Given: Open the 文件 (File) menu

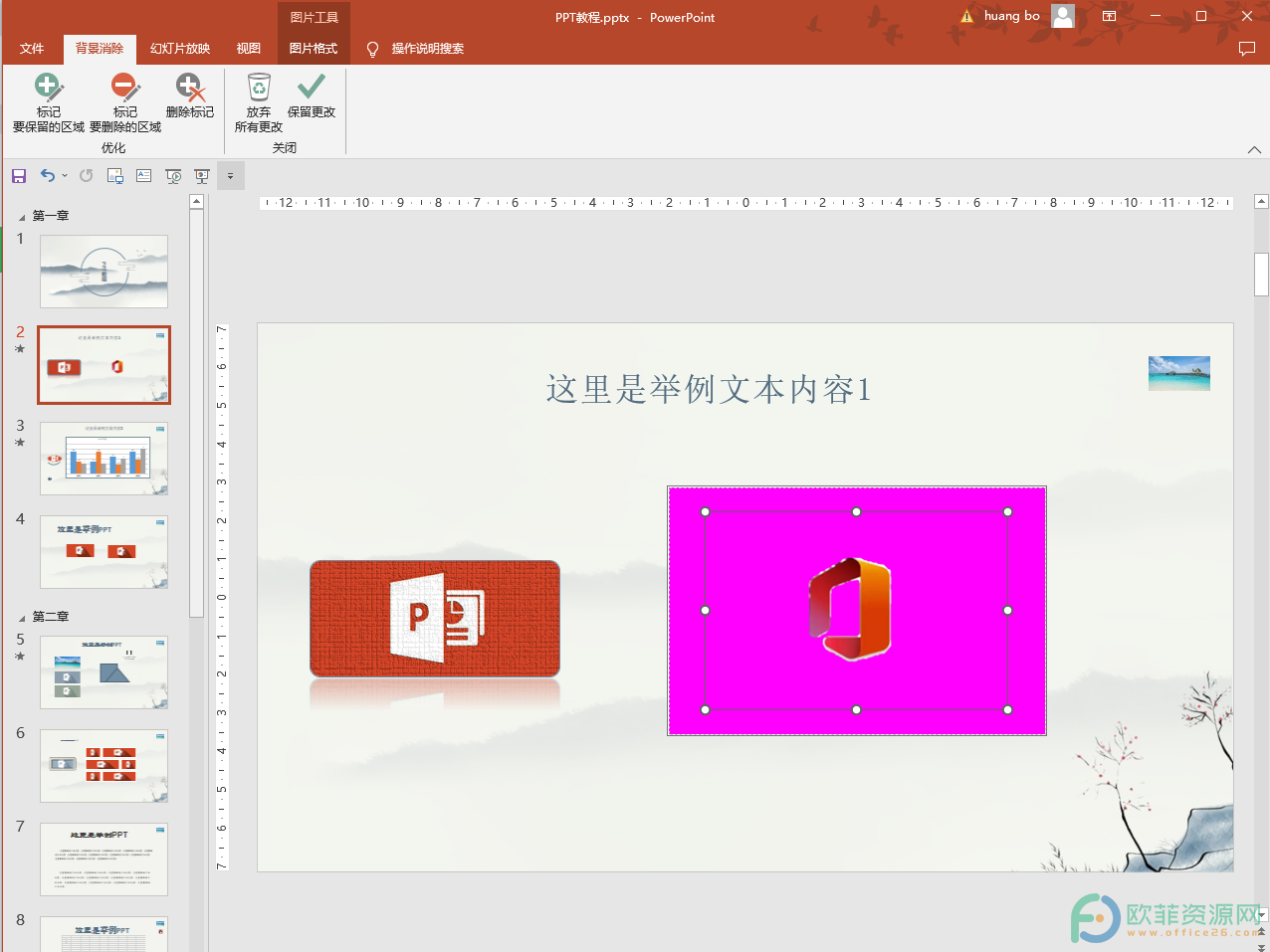Looking at the screenshot, I should click(32, 49).
